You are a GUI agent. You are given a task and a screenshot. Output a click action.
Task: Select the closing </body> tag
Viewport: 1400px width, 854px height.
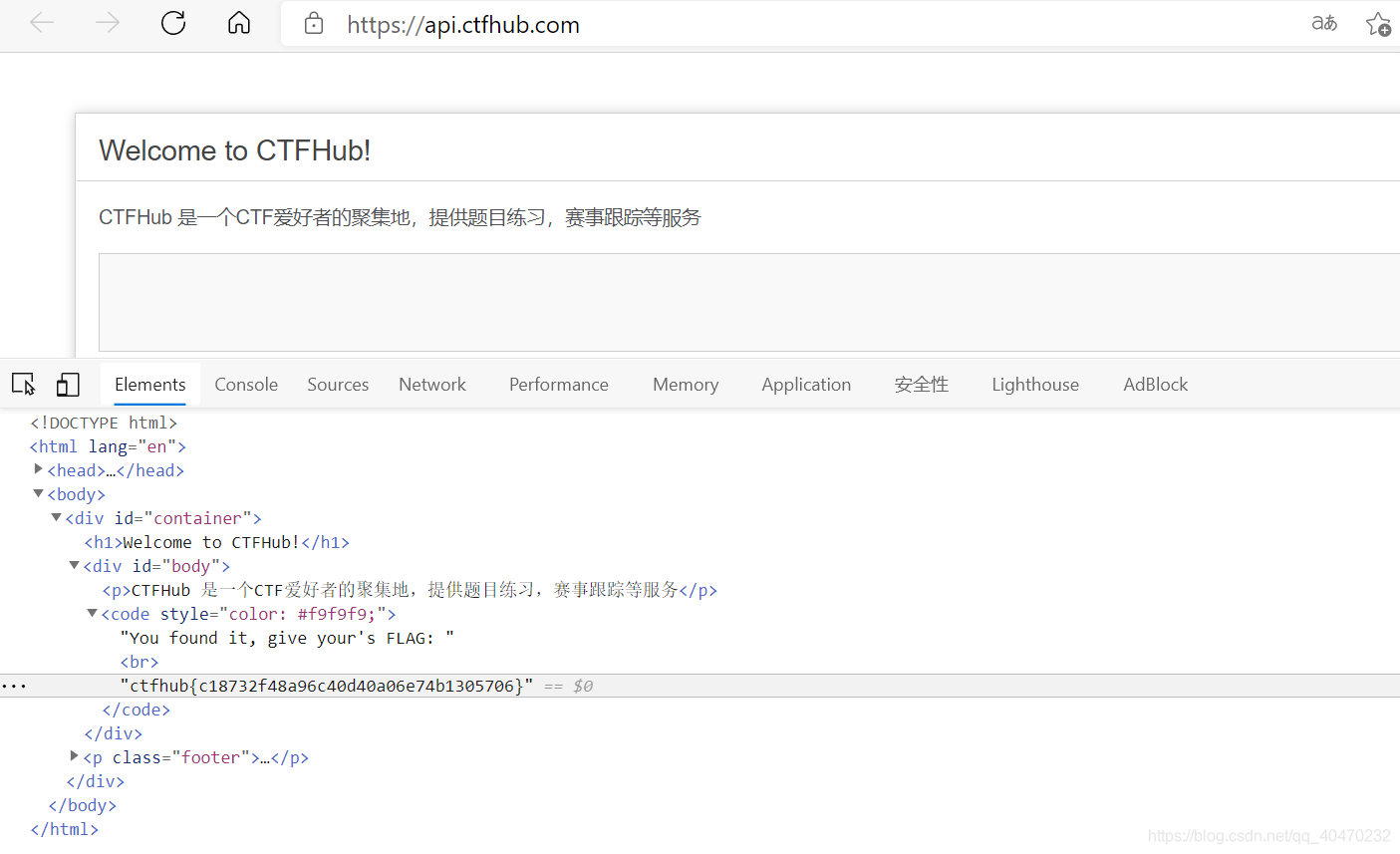pos(83,805)
